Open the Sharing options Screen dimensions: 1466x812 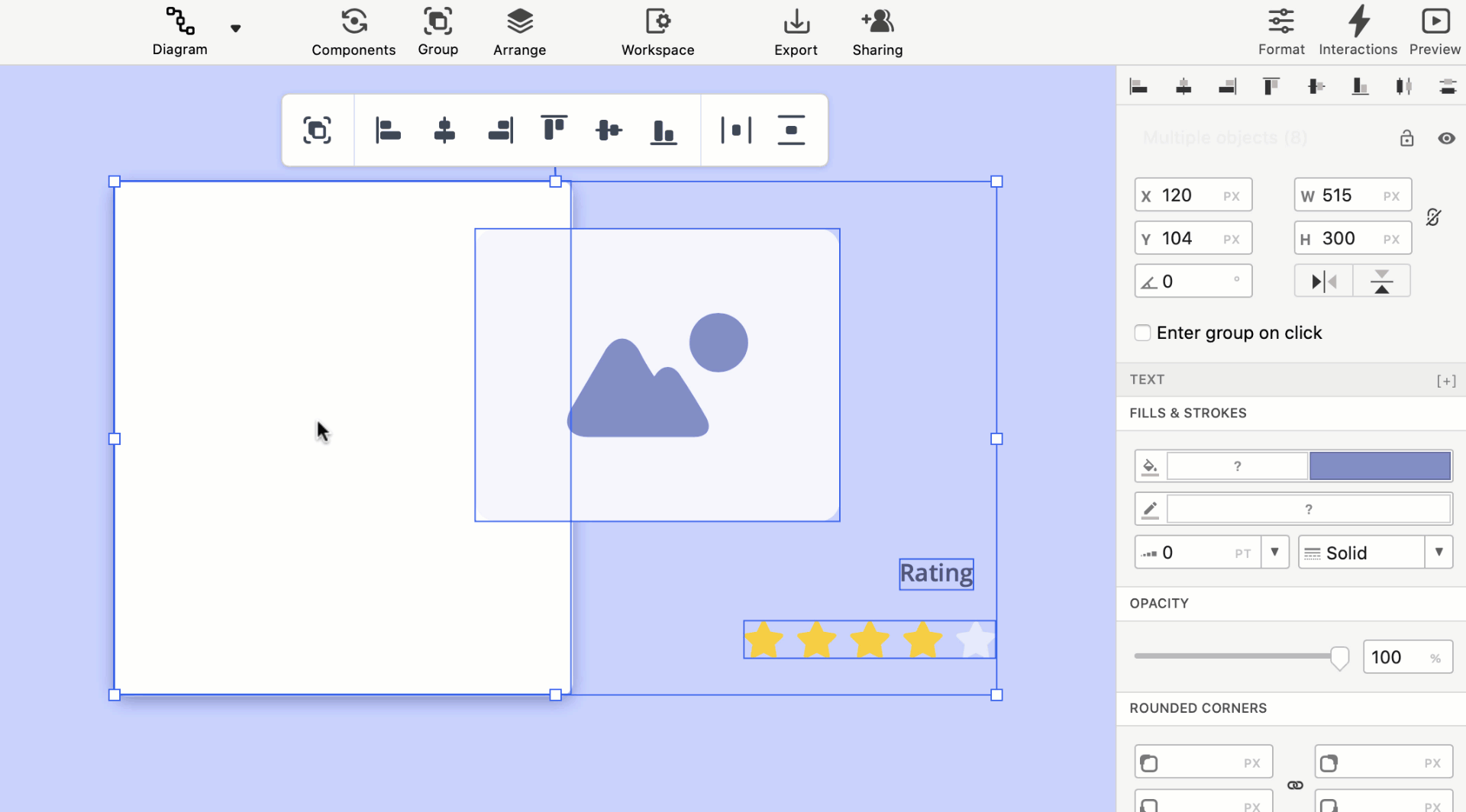point(877,31)
